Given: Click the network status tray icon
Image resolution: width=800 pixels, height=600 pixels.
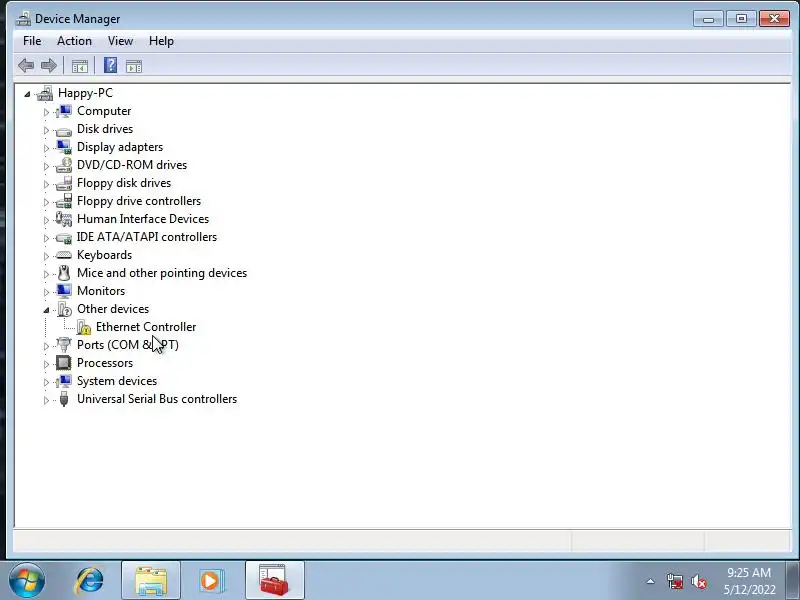Looking at the screenshot, I should 675,581.
